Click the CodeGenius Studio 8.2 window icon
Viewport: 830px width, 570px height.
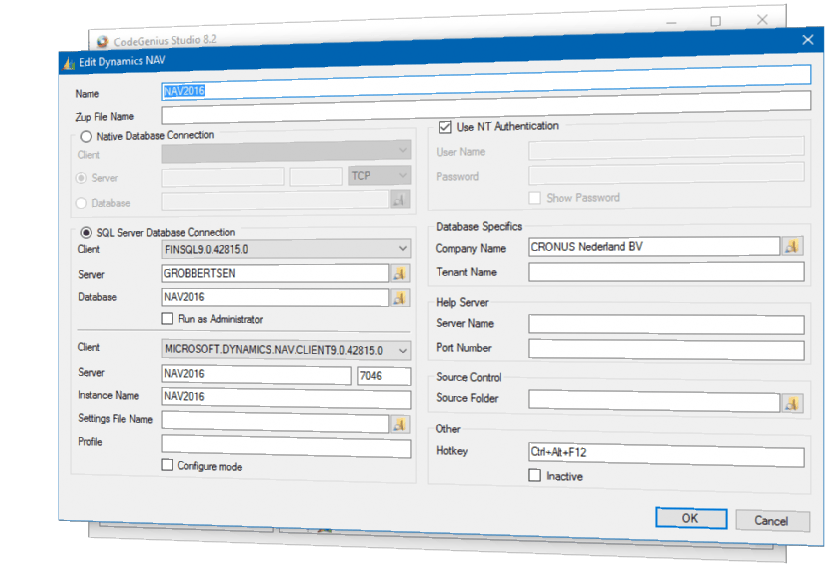102,41
